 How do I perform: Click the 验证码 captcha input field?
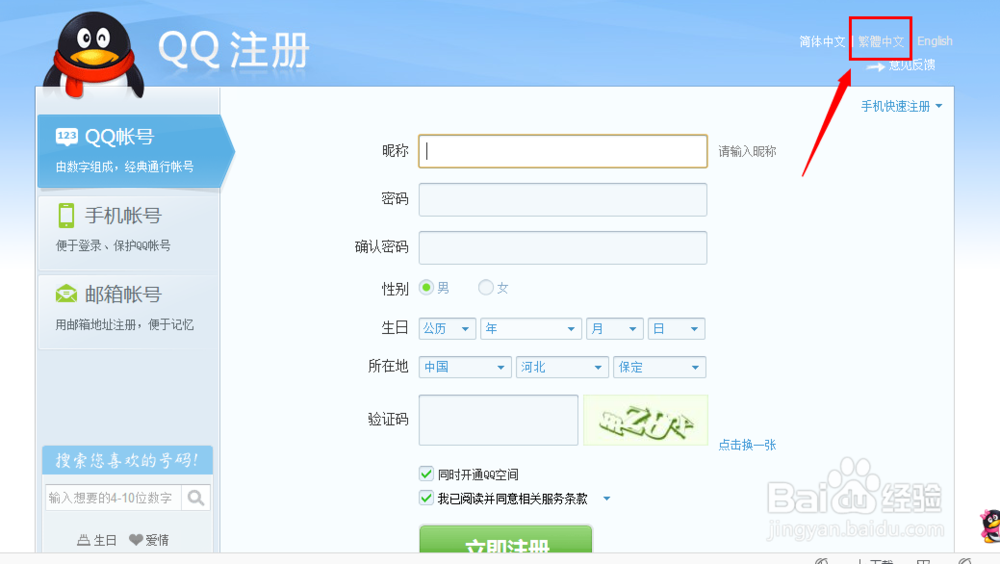pyautogui.click(x=499, y=420)
